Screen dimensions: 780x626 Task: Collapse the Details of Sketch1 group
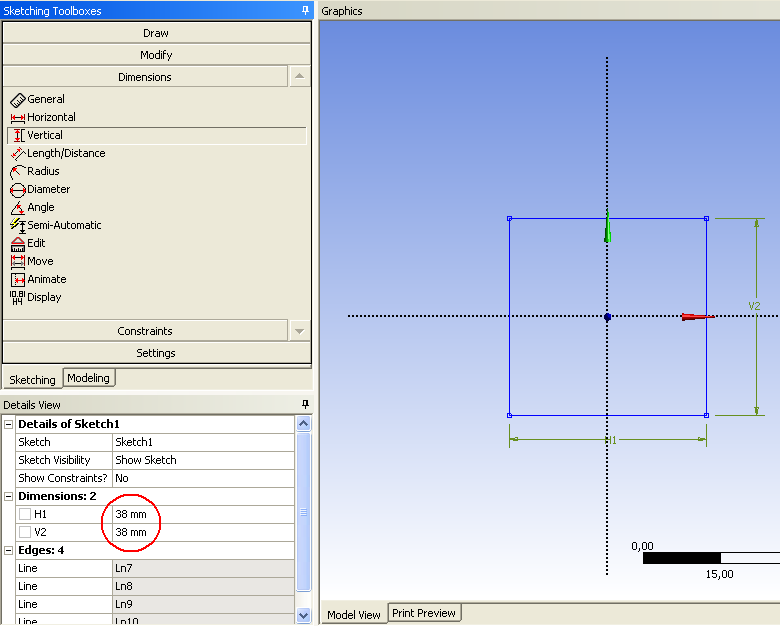click(x=8, y=424)
